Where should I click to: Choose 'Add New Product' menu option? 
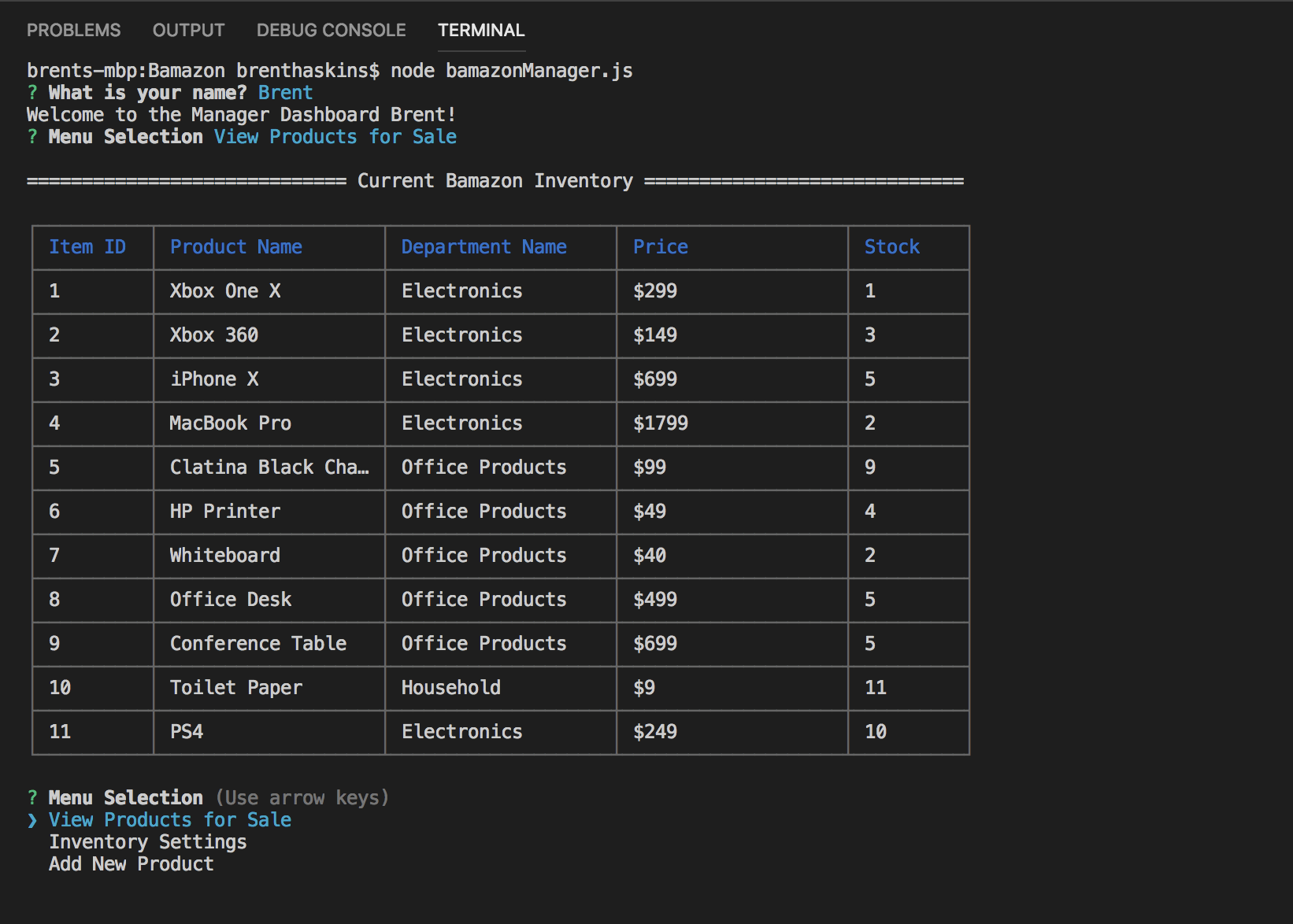(x=132, y=863)
